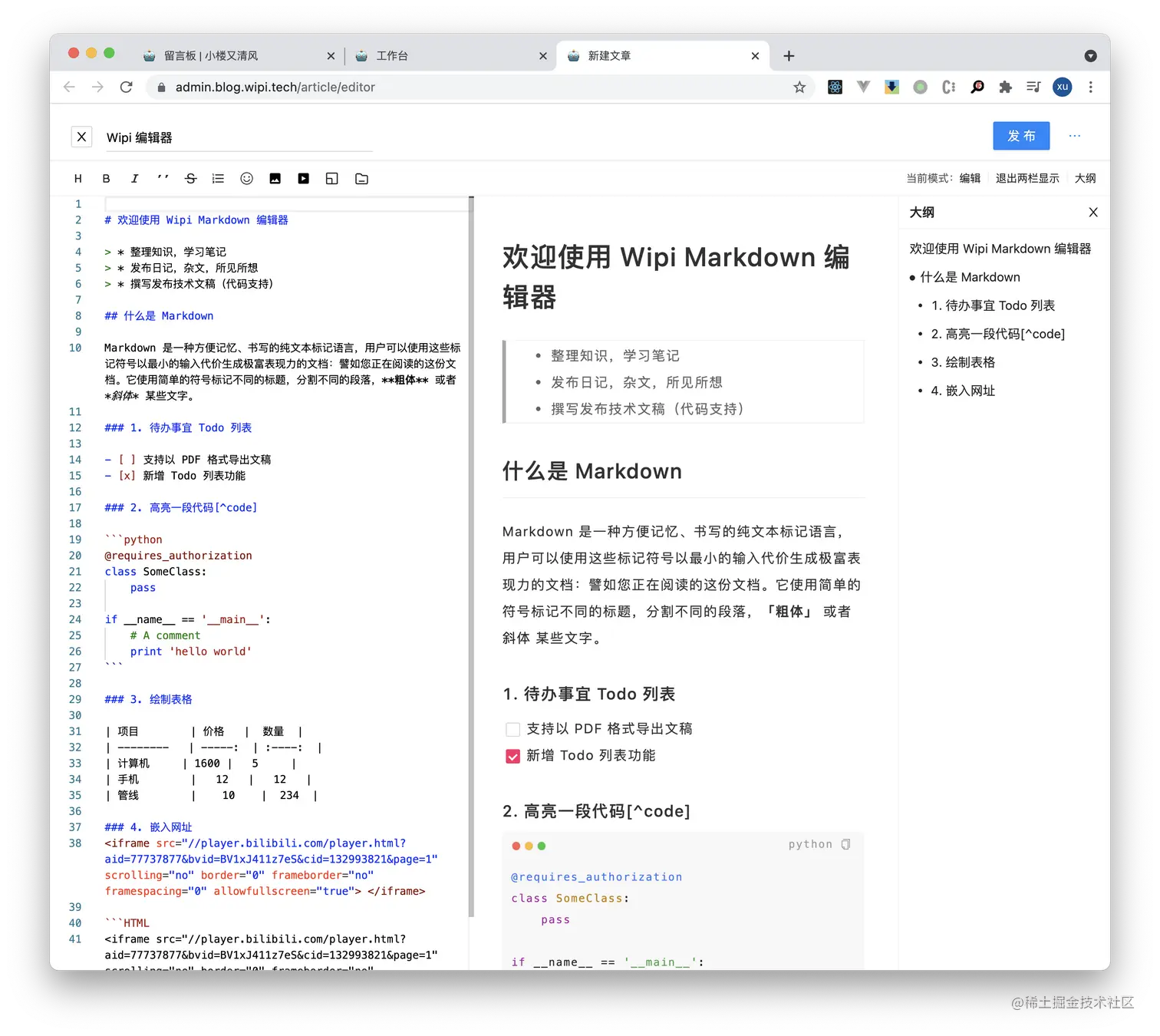Open the media control queue icon

tap(1033, 87)
